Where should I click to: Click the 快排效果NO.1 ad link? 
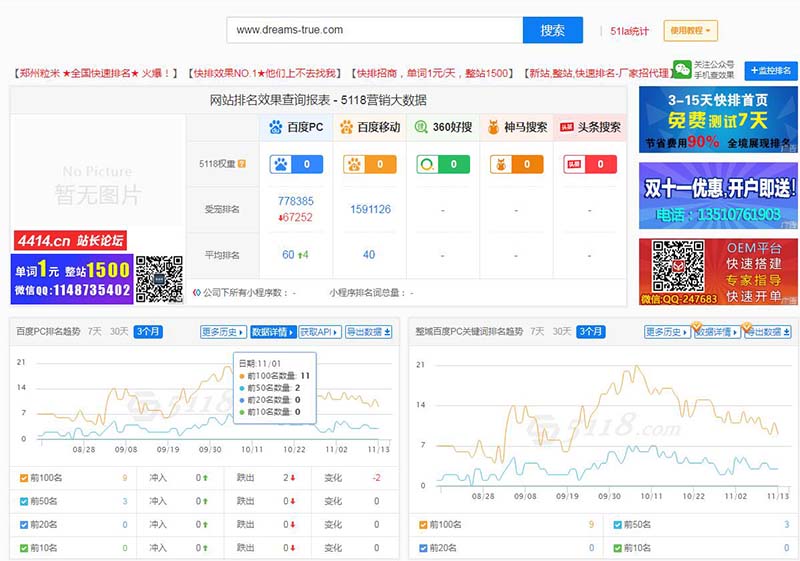[264, 73]
